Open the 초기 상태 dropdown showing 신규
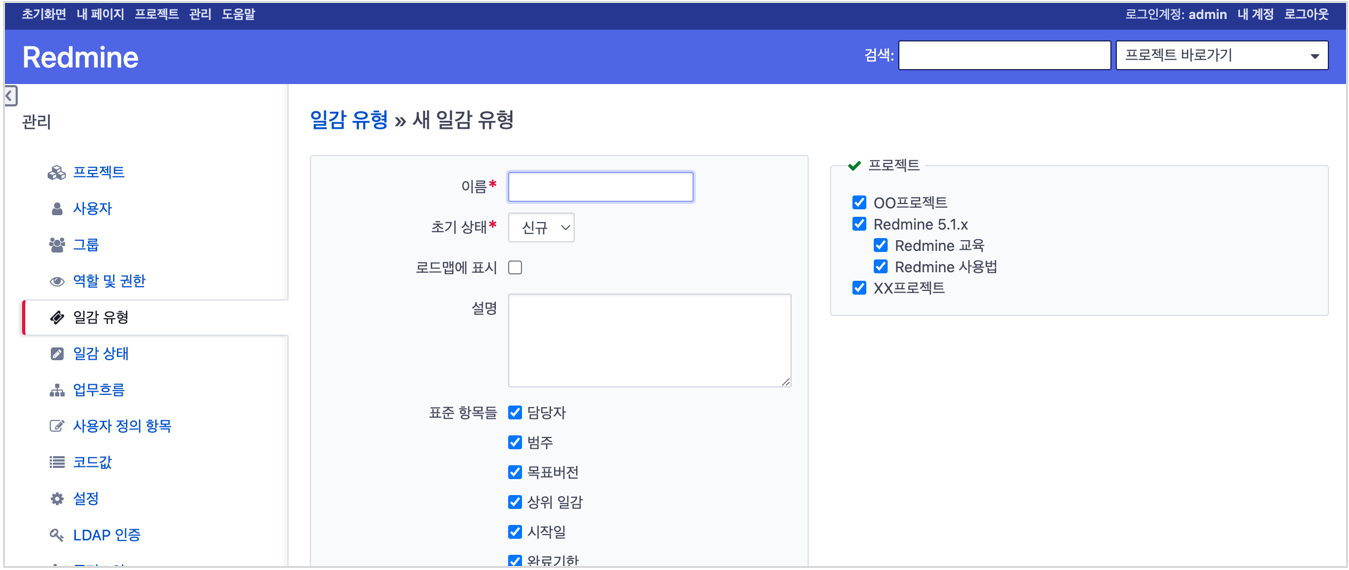This screenshot has height=570, width=1349. [x=541, y=228]
